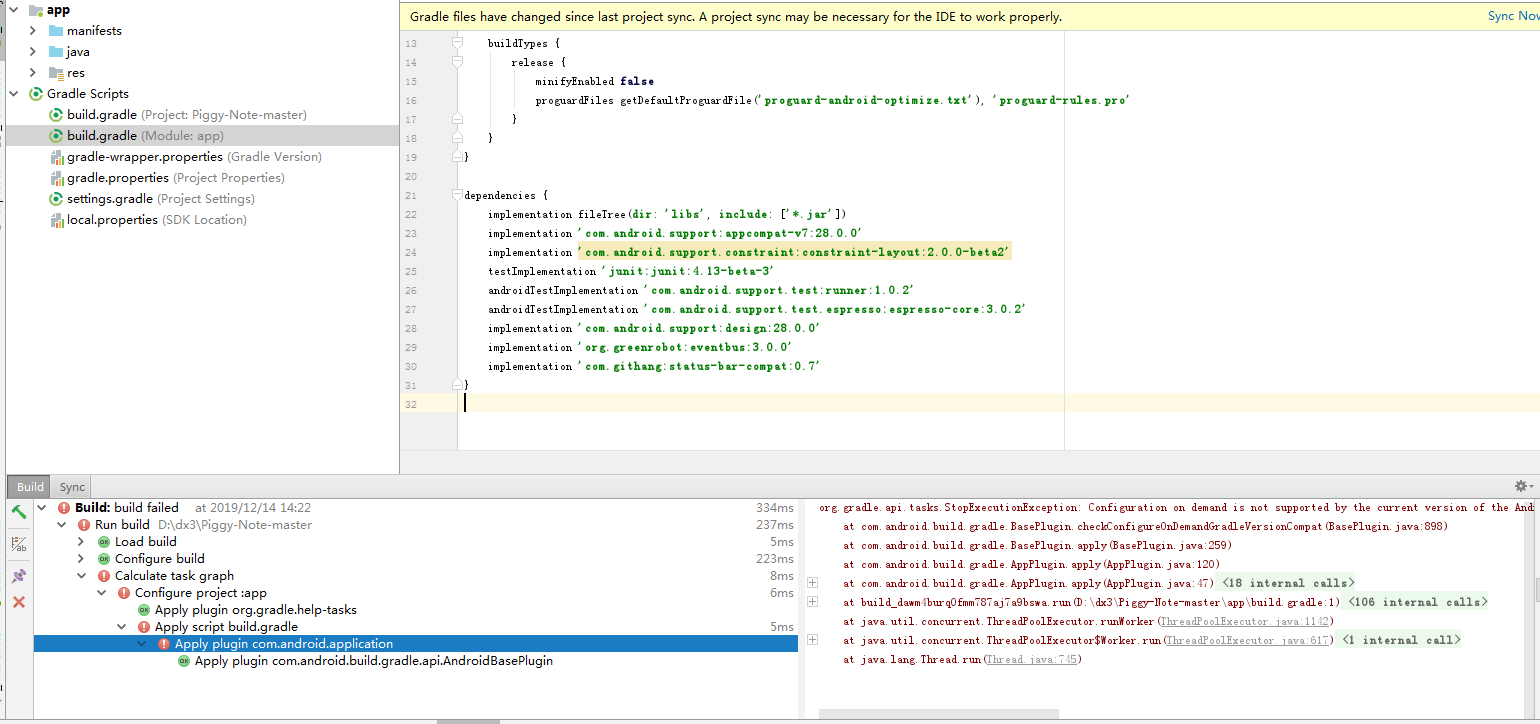Toggle the tree/text view icon in Build panel
This screenshot has width=1540, height=724.
[18, 544]
